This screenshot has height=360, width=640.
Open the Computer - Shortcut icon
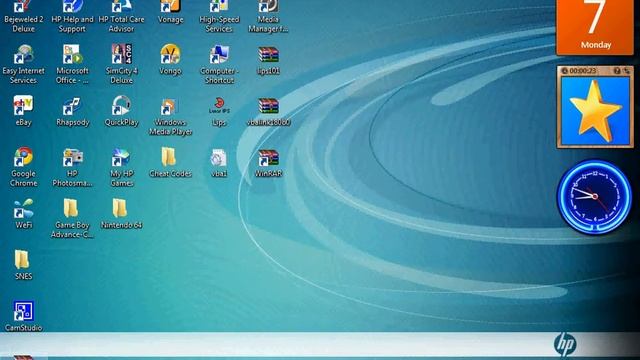point(219,64)
